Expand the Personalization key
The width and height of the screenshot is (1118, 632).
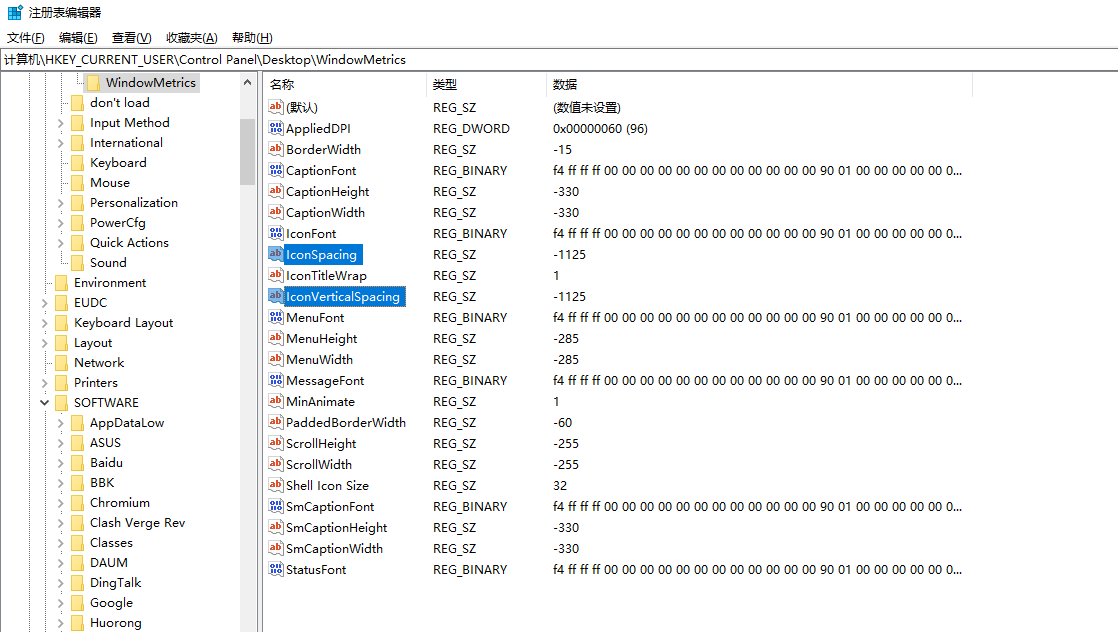click(x=61, y=203)
